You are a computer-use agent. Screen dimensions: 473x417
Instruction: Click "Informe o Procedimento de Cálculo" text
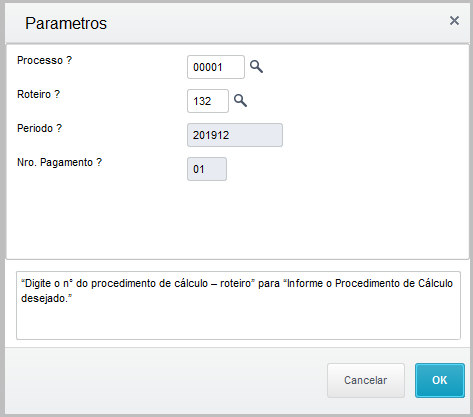coord(370,283)
